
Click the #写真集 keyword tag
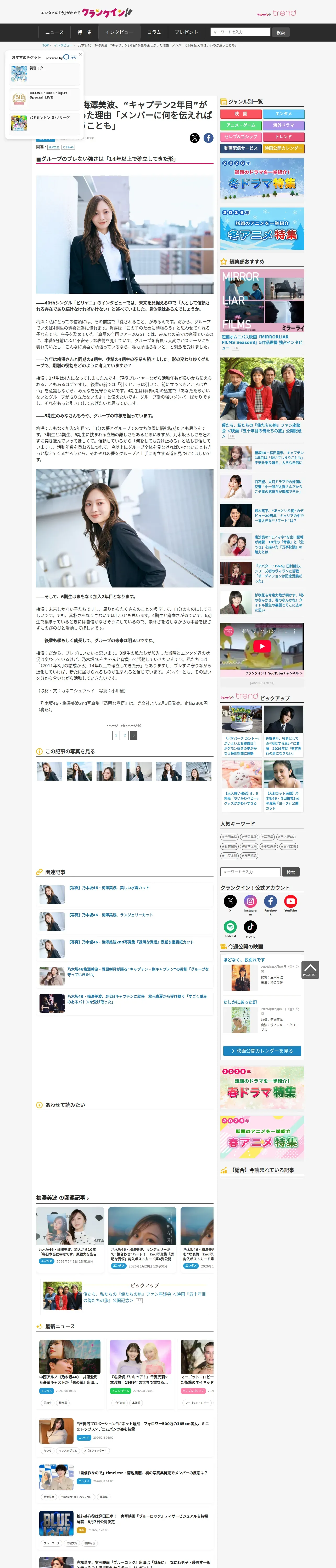tap(268, 837)
